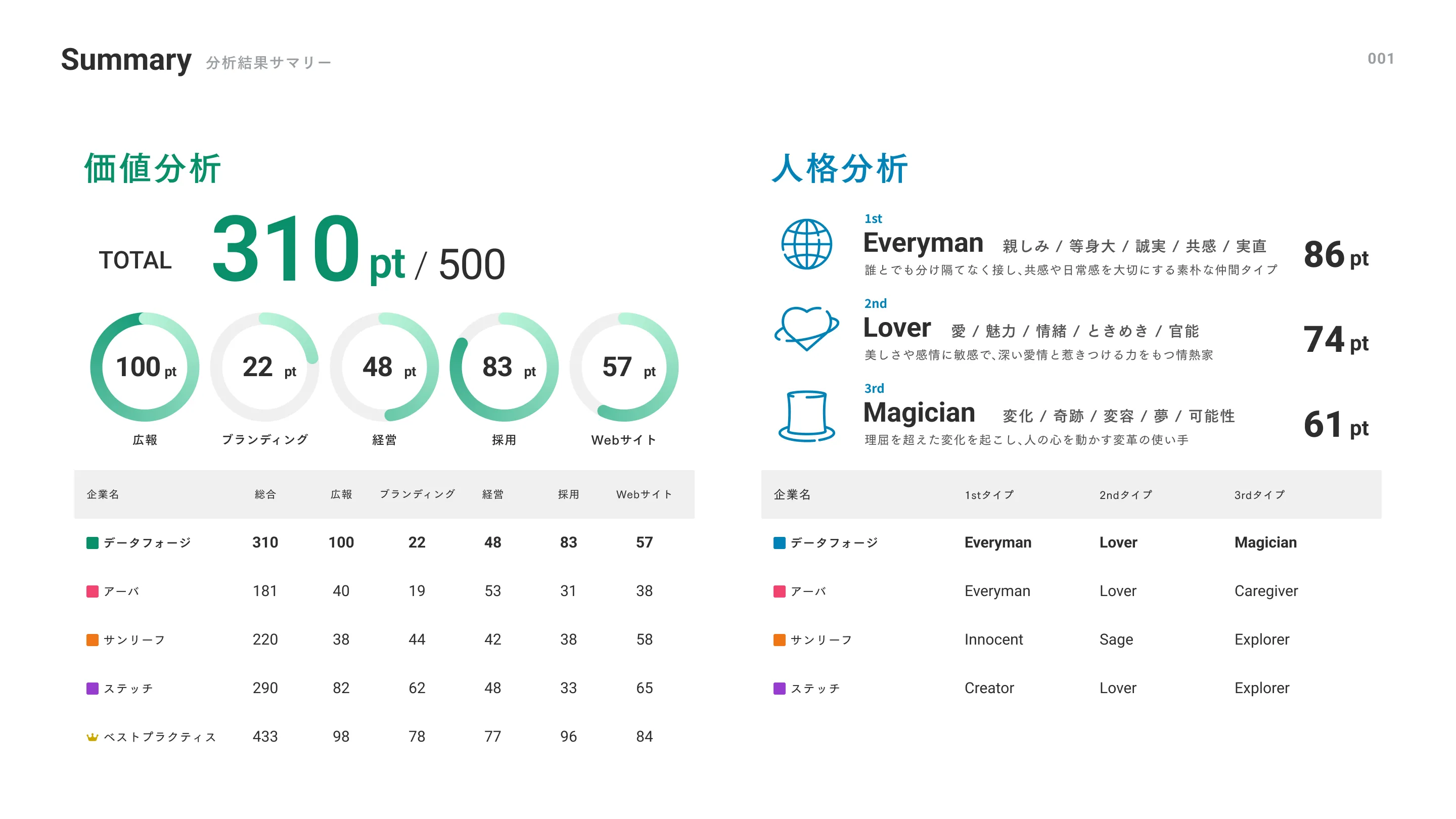Viewport: 1456px width, 819px height.
Task: Click blue swatch beside データフォージ in personality table
Action: (x=779, y=543)
